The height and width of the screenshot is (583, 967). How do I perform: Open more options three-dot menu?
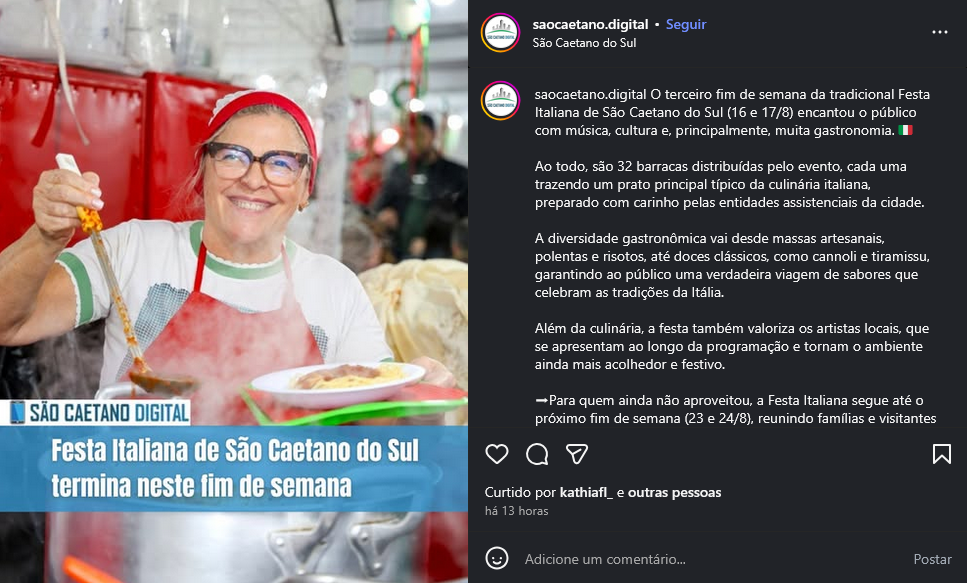click(x=939, y=32)
